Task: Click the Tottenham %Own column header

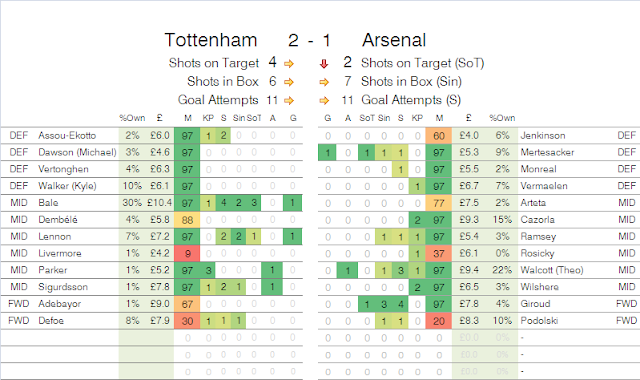Action: (132, 118)
